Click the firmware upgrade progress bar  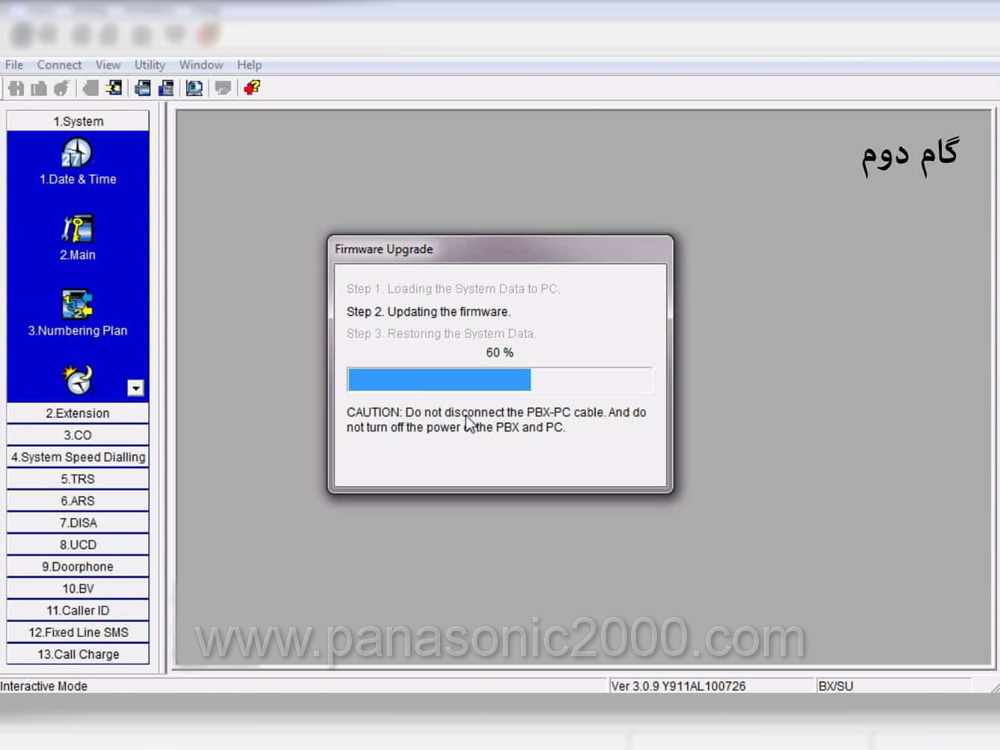click(499, 380)
